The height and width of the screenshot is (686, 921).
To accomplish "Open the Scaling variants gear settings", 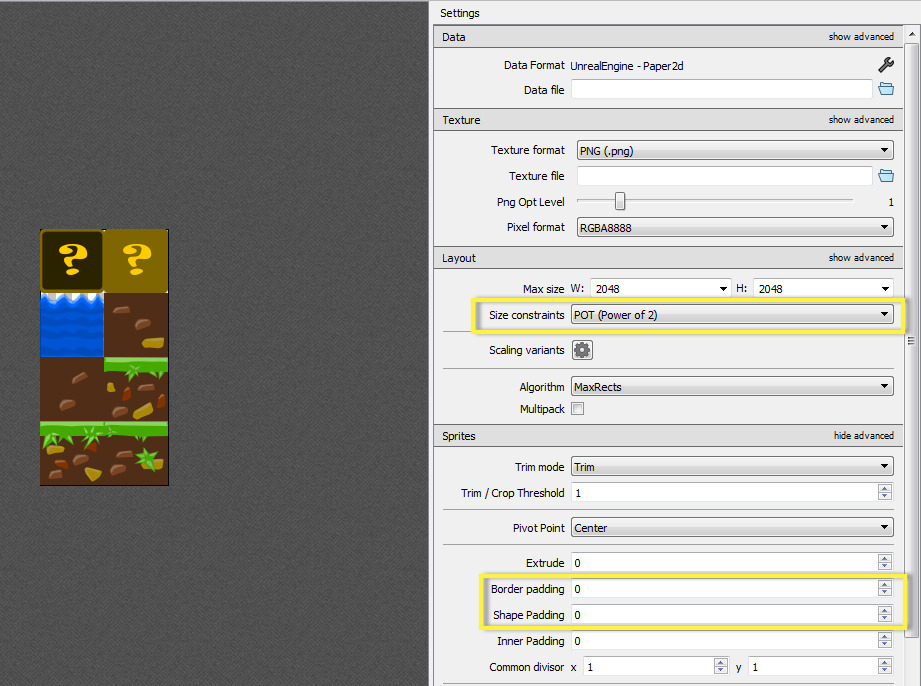I will pyautogui.click(x=583, y=349).
